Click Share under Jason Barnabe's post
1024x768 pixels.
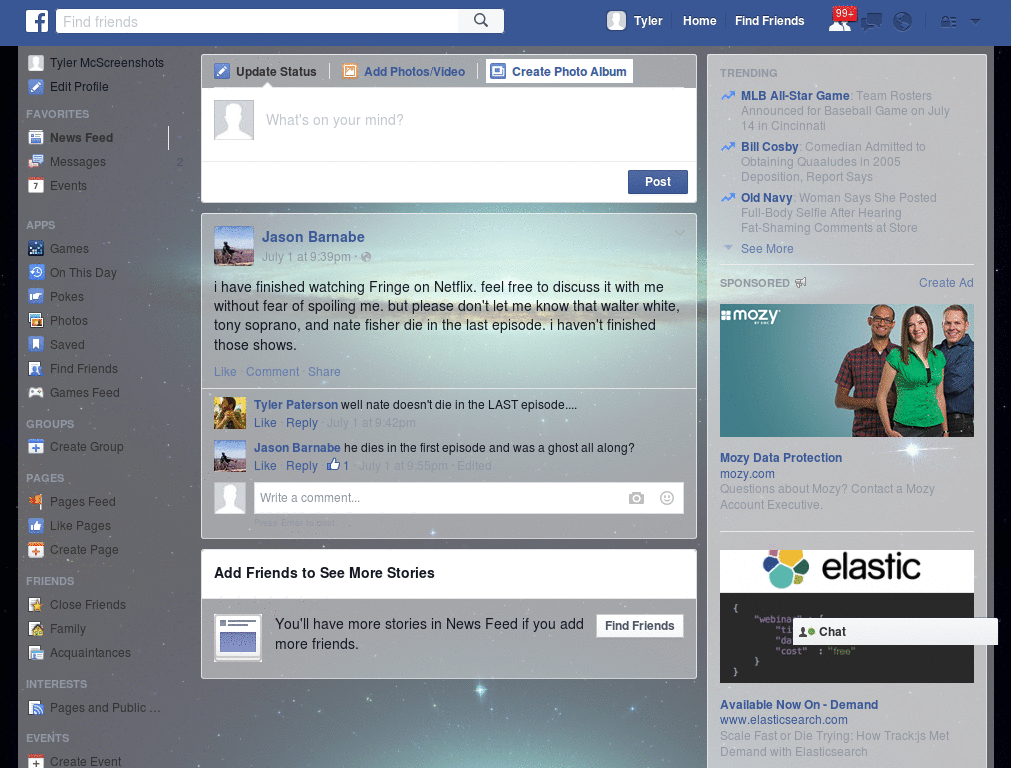[x=324, y=372]
